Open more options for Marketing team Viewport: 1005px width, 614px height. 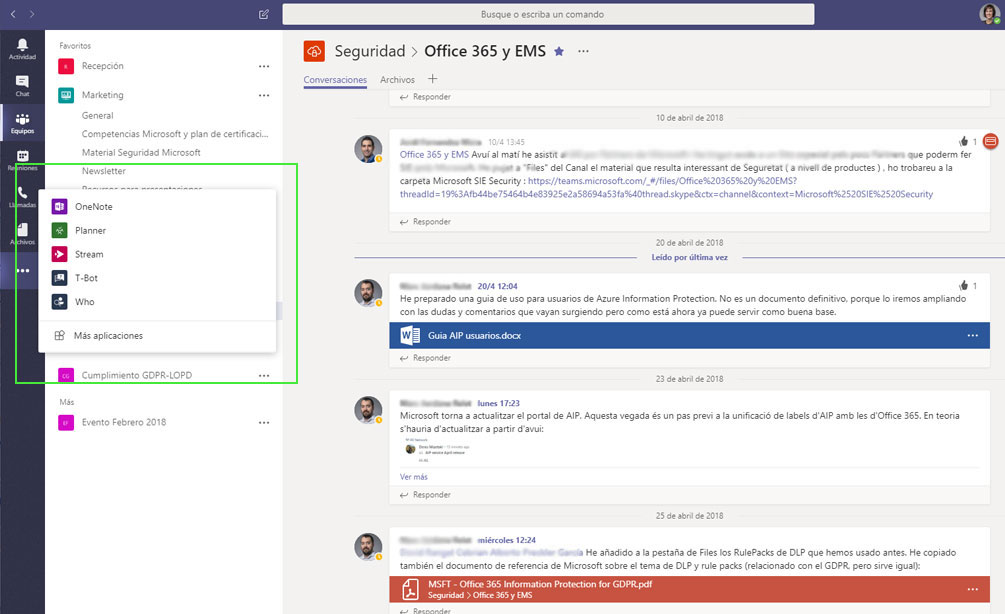[264, 96]
